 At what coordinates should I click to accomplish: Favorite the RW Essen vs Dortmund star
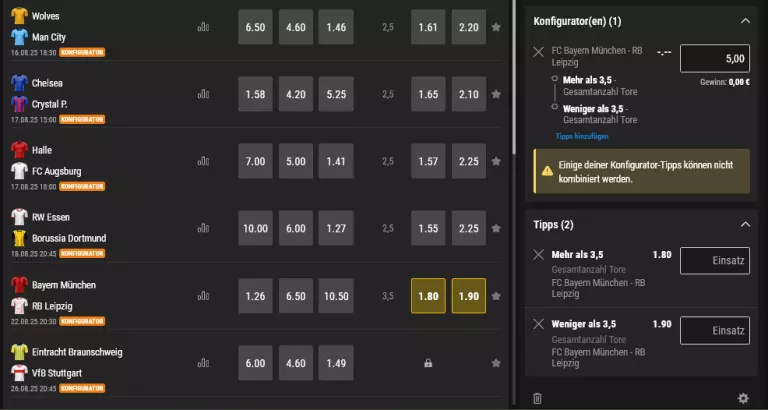click(496, 228)
